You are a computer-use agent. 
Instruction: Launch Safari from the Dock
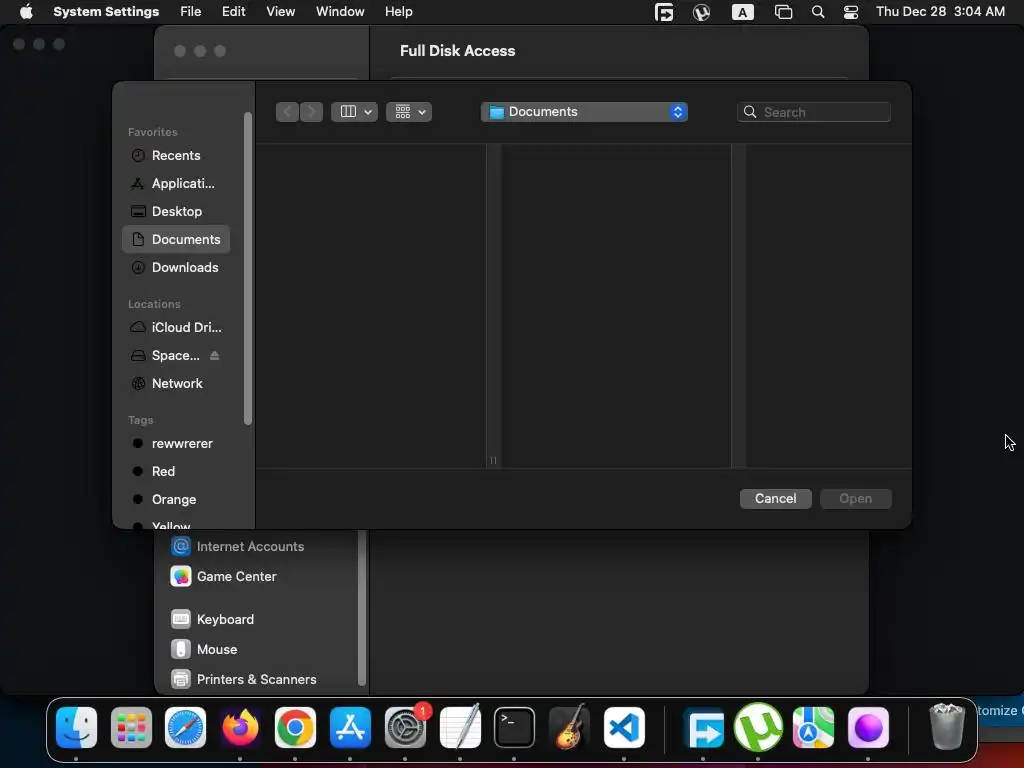(x=185, y=728)
